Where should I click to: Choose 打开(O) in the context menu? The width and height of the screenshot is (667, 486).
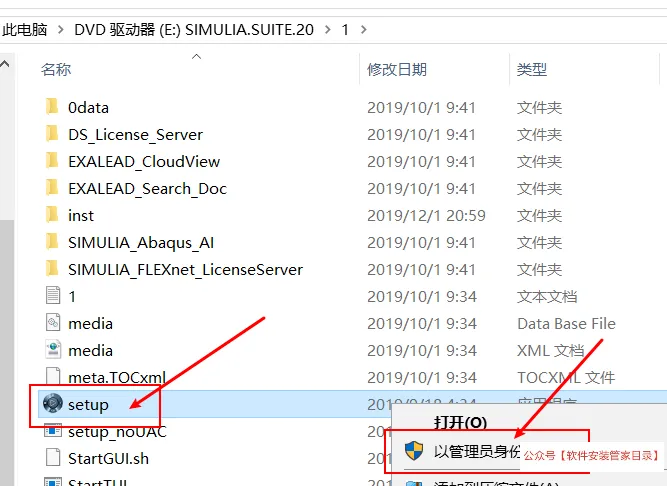click(x=460, y=422)
